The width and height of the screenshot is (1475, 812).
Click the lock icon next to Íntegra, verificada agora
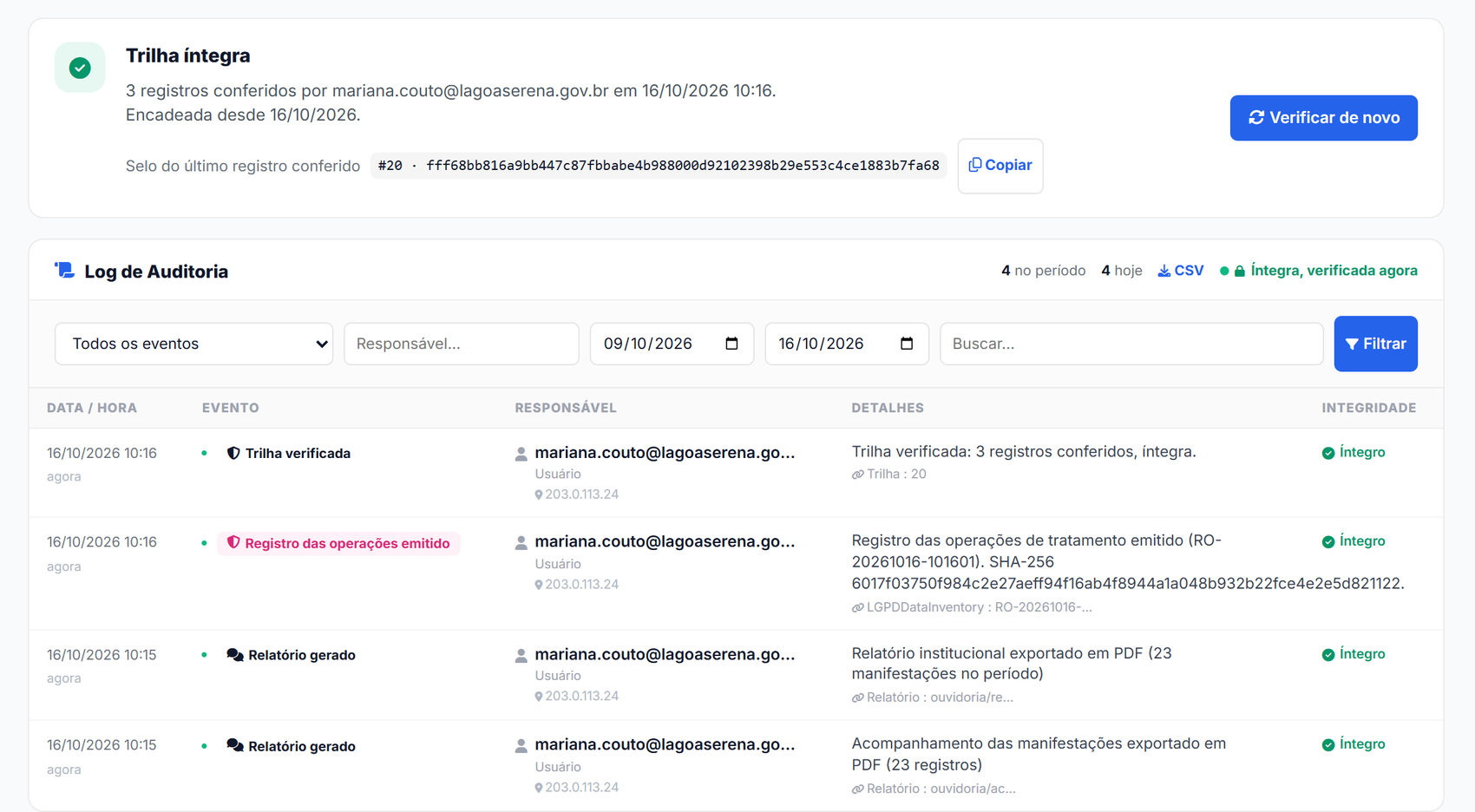[x=1240, y=272]
